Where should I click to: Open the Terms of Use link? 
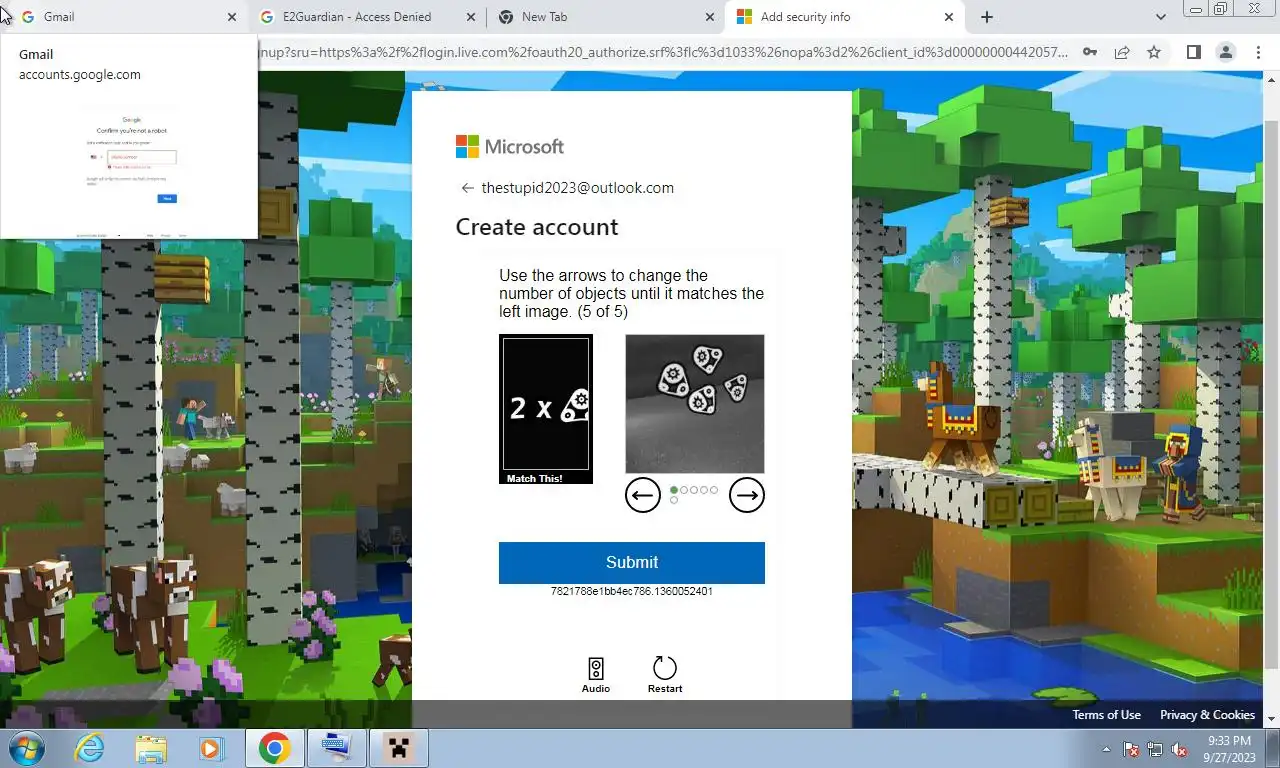[1106, 715]
